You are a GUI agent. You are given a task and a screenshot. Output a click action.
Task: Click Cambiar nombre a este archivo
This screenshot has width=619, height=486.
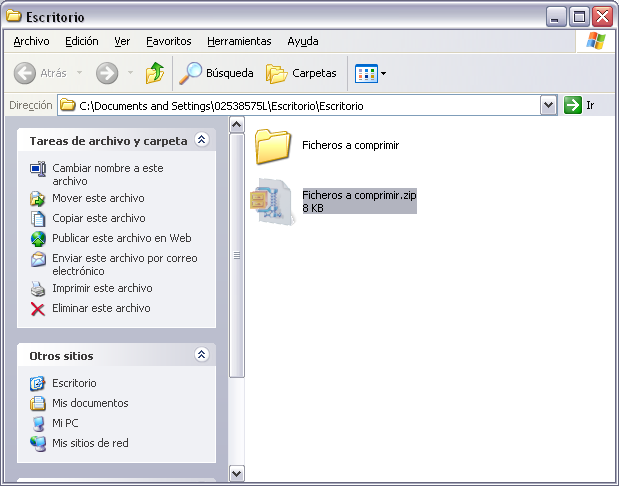(x=108, y=175)
